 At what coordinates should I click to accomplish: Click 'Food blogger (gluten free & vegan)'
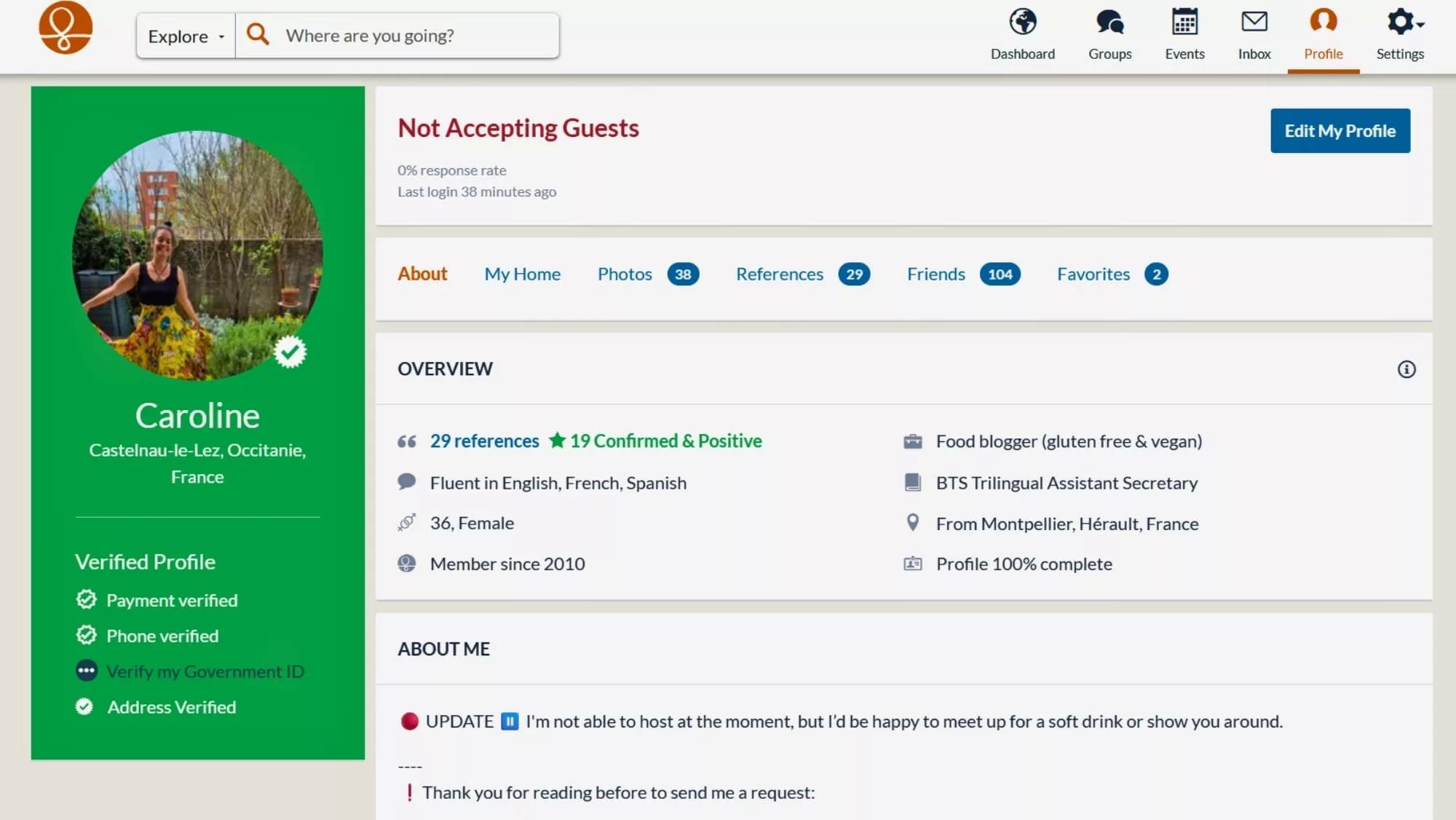point(1069,441)
